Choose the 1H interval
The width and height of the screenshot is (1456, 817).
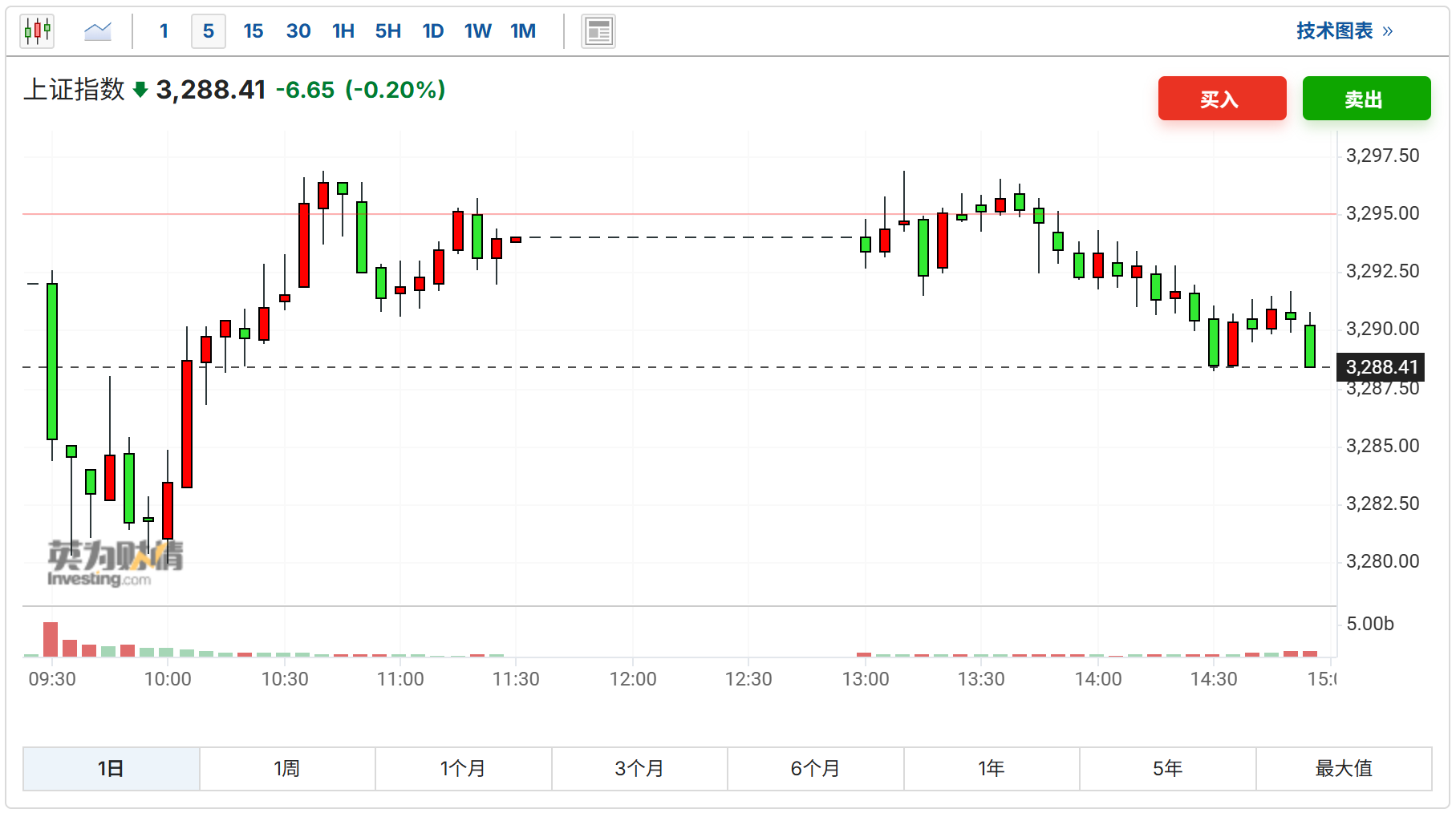[343, 31]
